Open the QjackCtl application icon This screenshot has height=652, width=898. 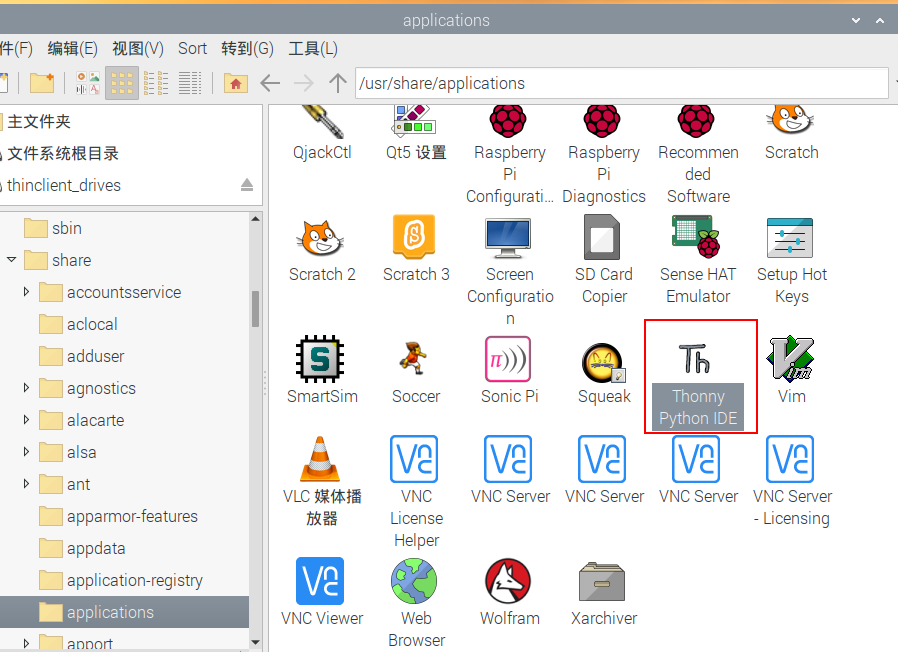tap(322, 121)
